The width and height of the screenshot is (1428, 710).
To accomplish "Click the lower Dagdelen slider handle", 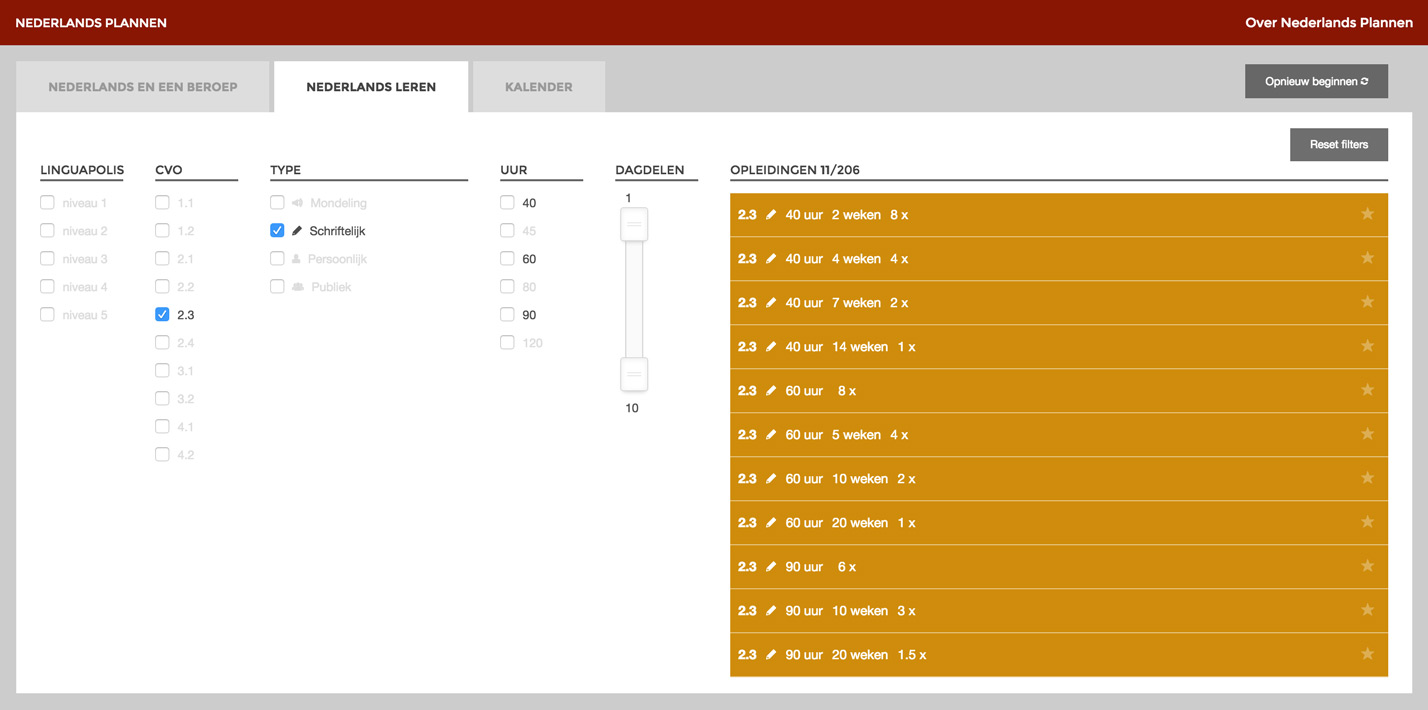I will pyautogui.click(x=634, y=374).
